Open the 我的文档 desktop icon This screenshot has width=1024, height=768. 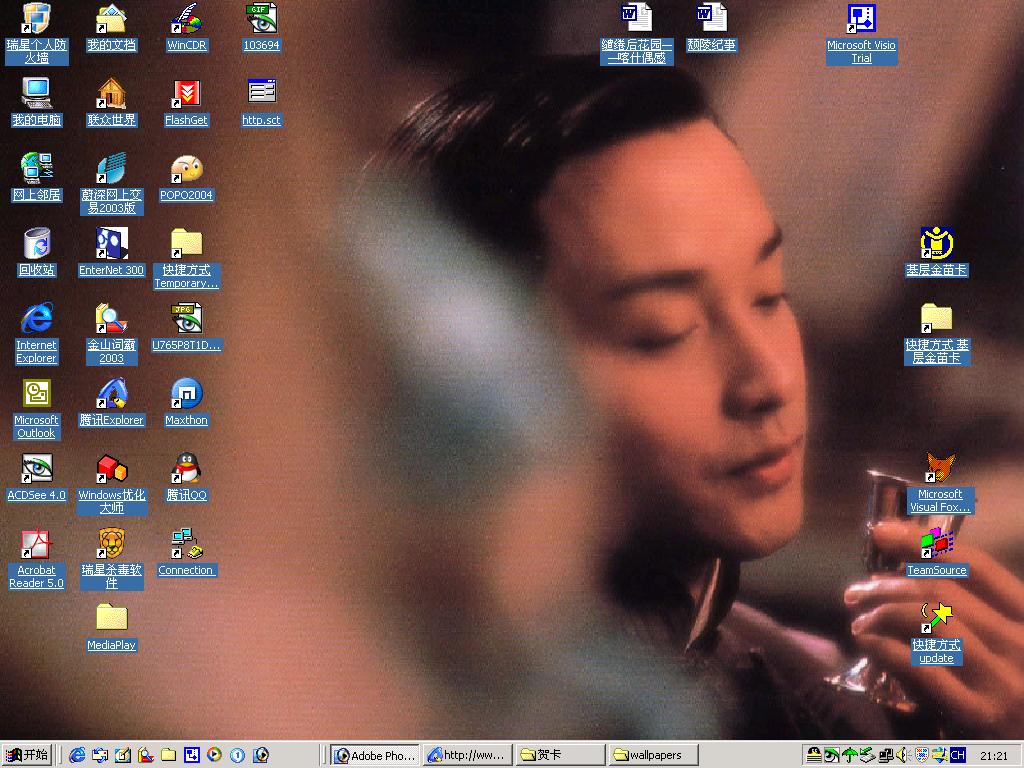[111, 26]
